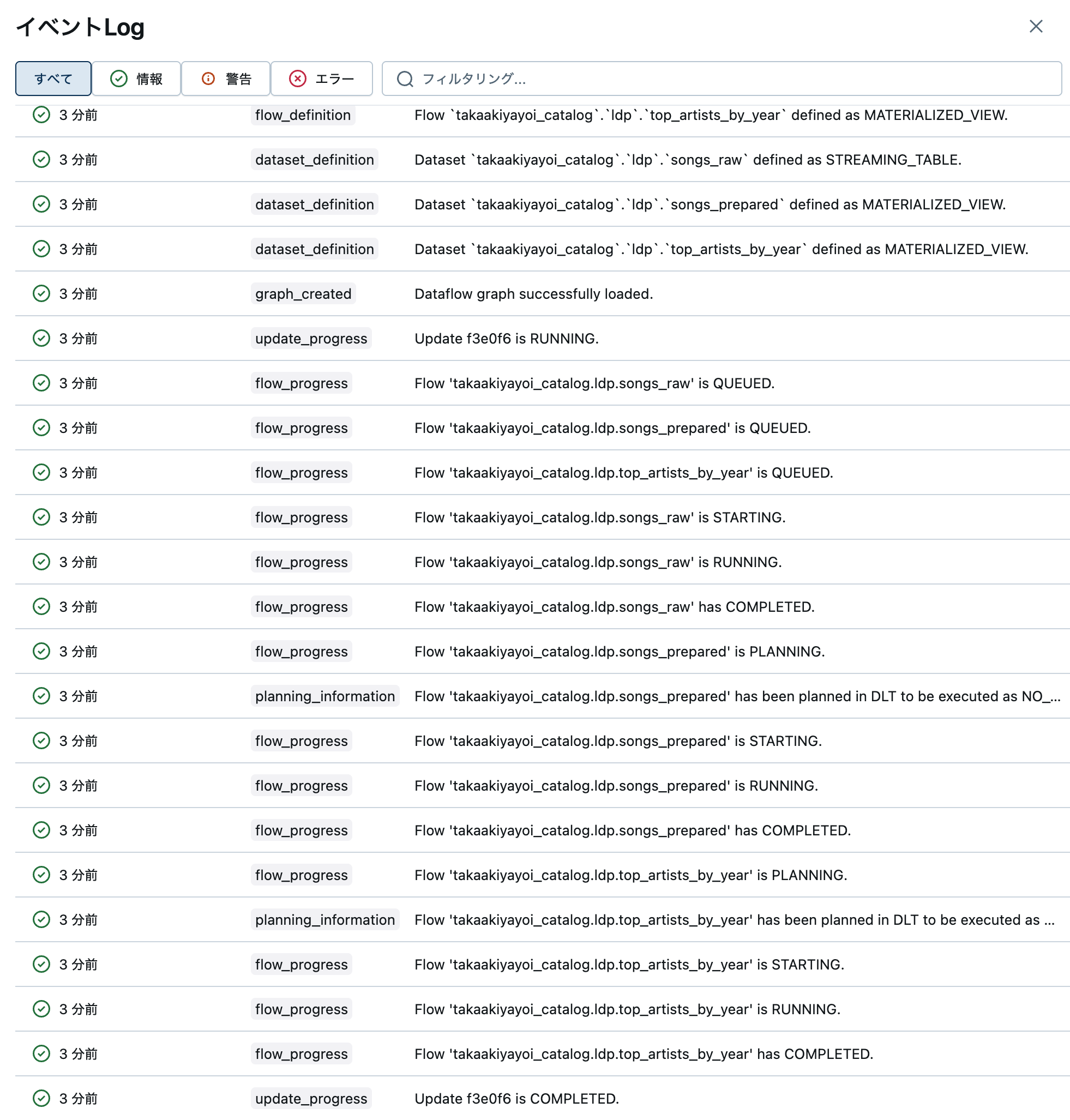This screenshot has width=1070, height=1120.
Task: Click the status icon on the final COMPLETED update row
Action: pyautogui.click(x=40, y=1098)
